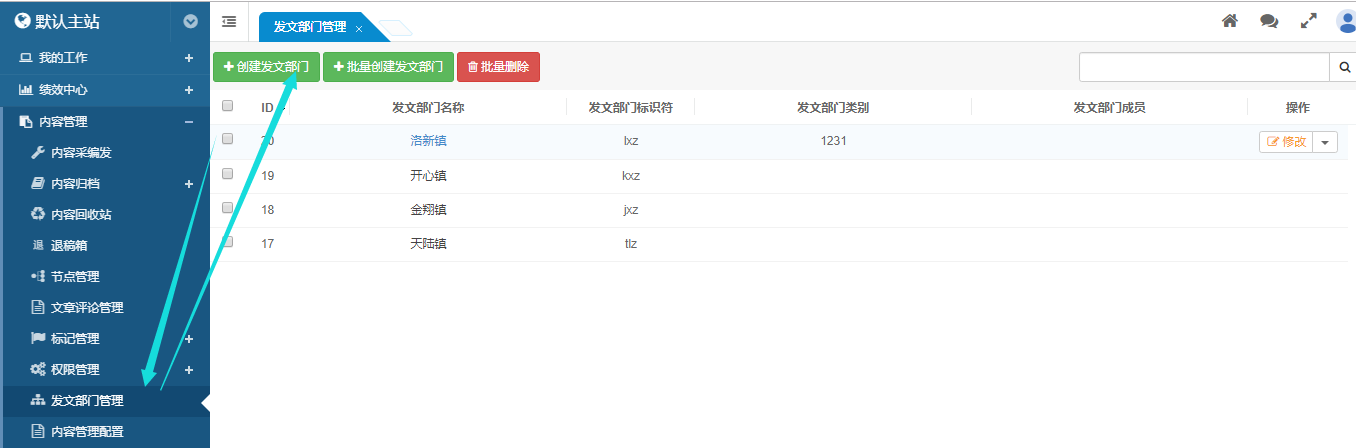The image size is (1356, 448).
Task: Expand the 我的工作 menu plus sign
Action: [x=188, y=58]
